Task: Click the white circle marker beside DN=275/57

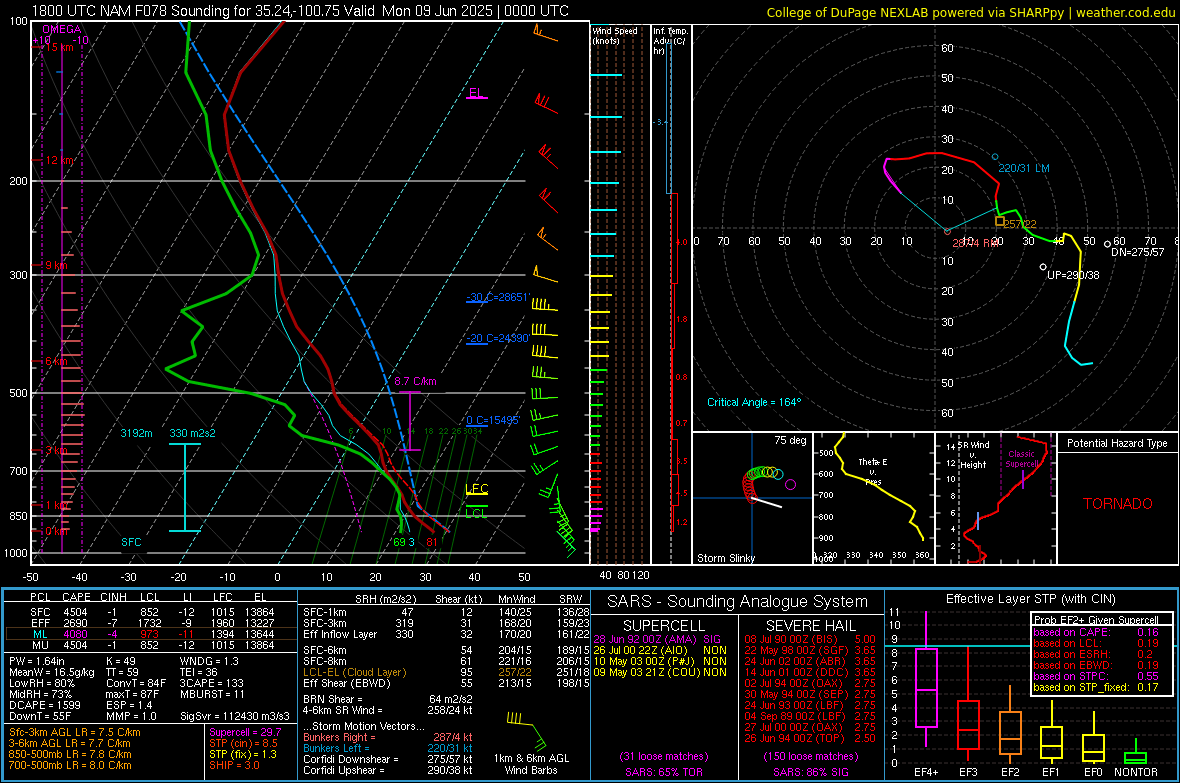Action: tap(1107, 244)
